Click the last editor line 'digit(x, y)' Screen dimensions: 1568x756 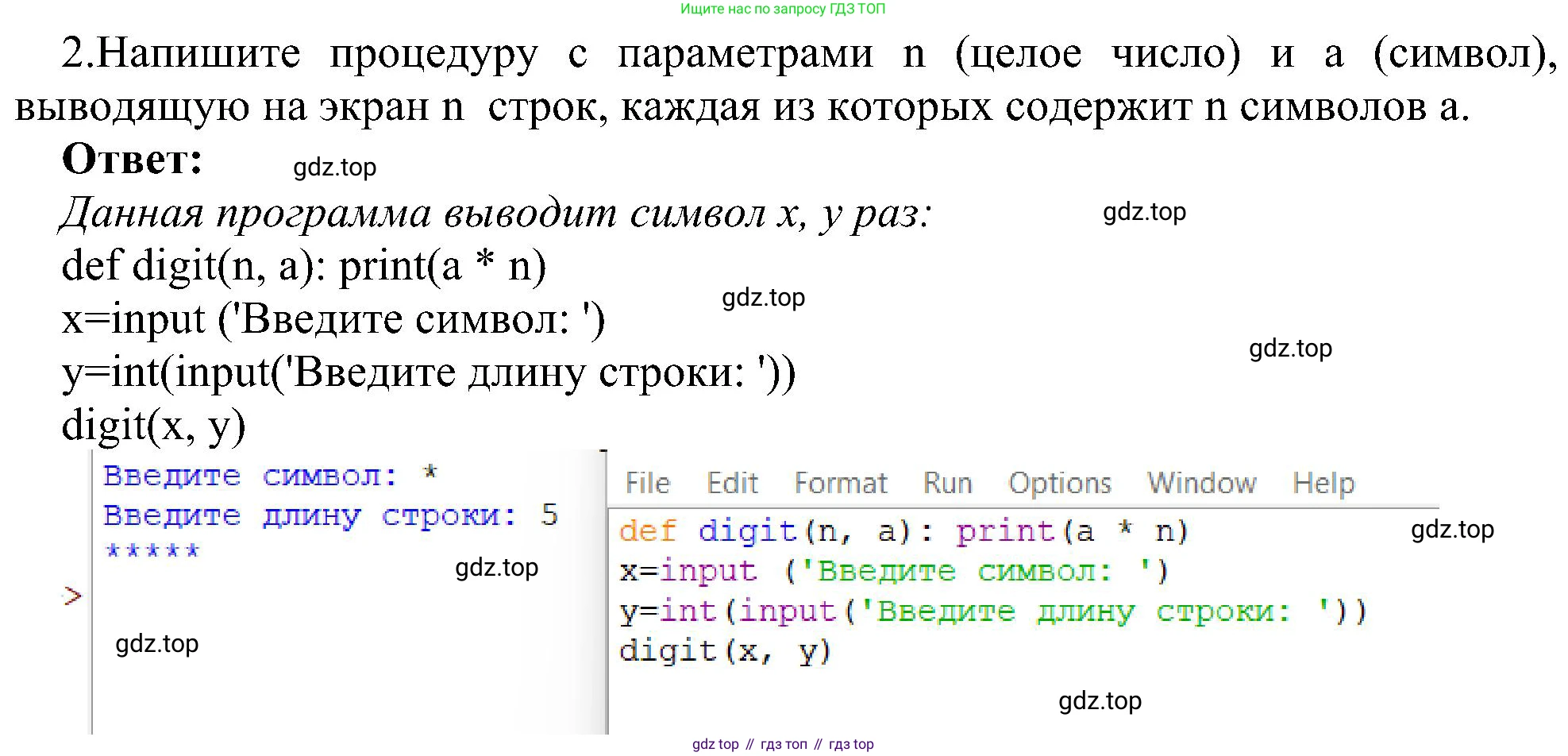724,651
